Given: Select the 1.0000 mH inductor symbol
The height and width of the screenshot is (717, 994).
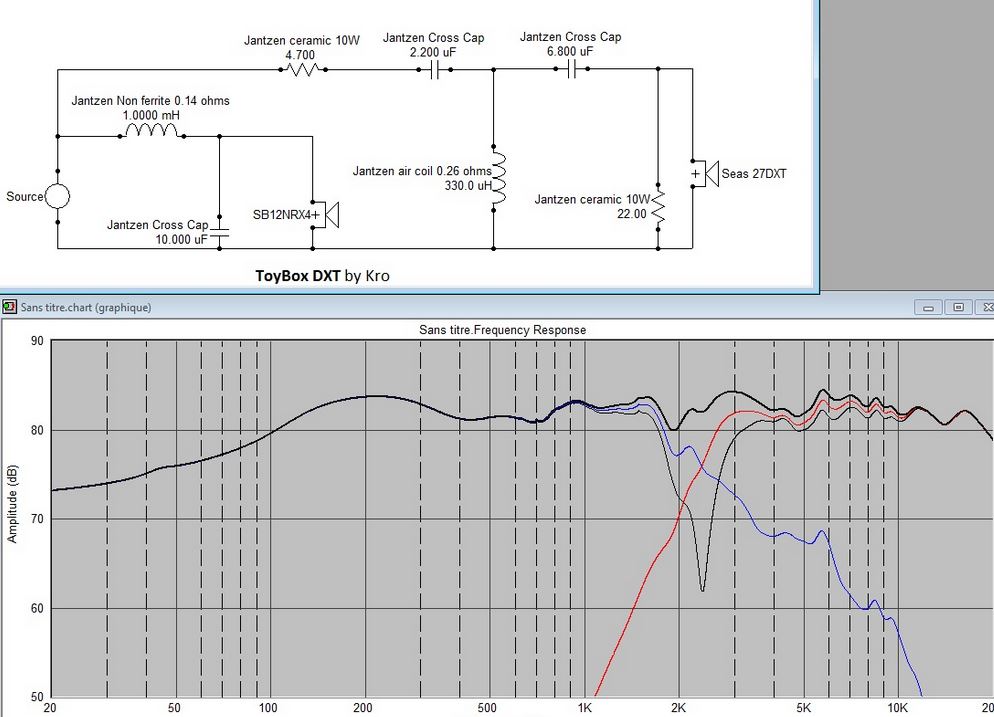Looking at the screenshot, I should pos(152,131).
